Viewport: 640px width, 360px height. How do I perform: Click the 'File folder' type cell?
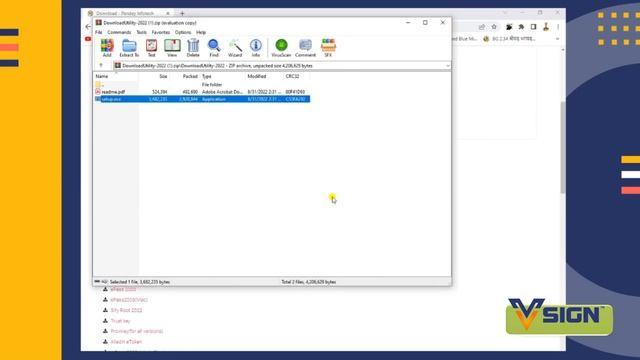click(x=212, y=84)
